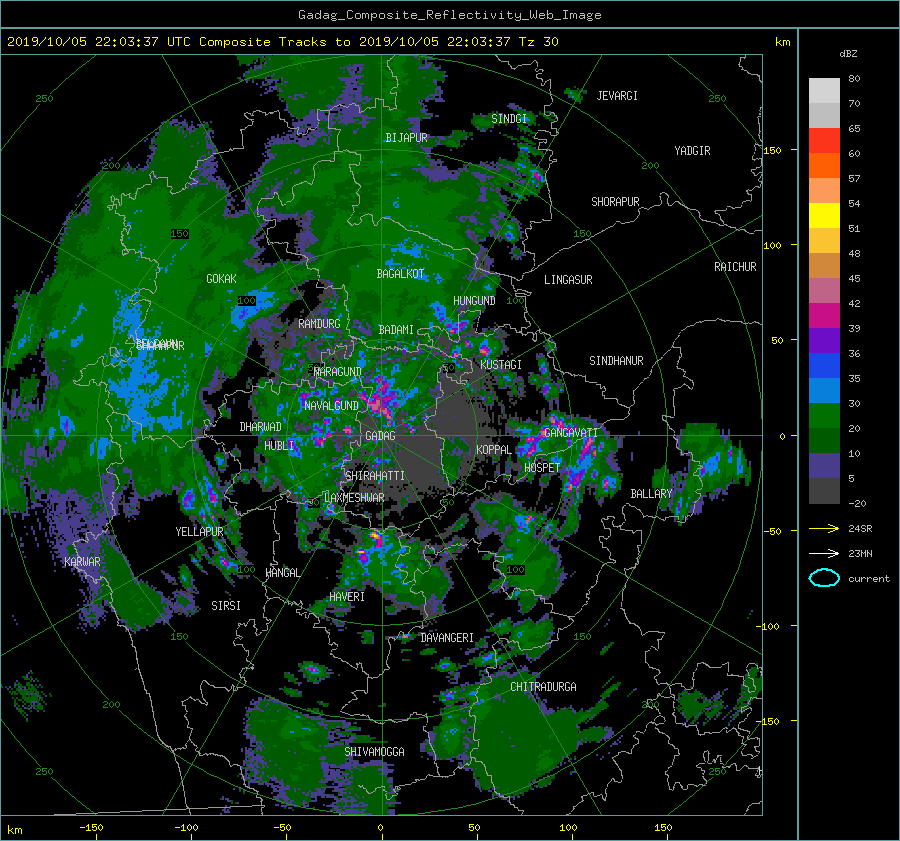Select the 30 dBZ light blue swatch

tap(824, 390)
